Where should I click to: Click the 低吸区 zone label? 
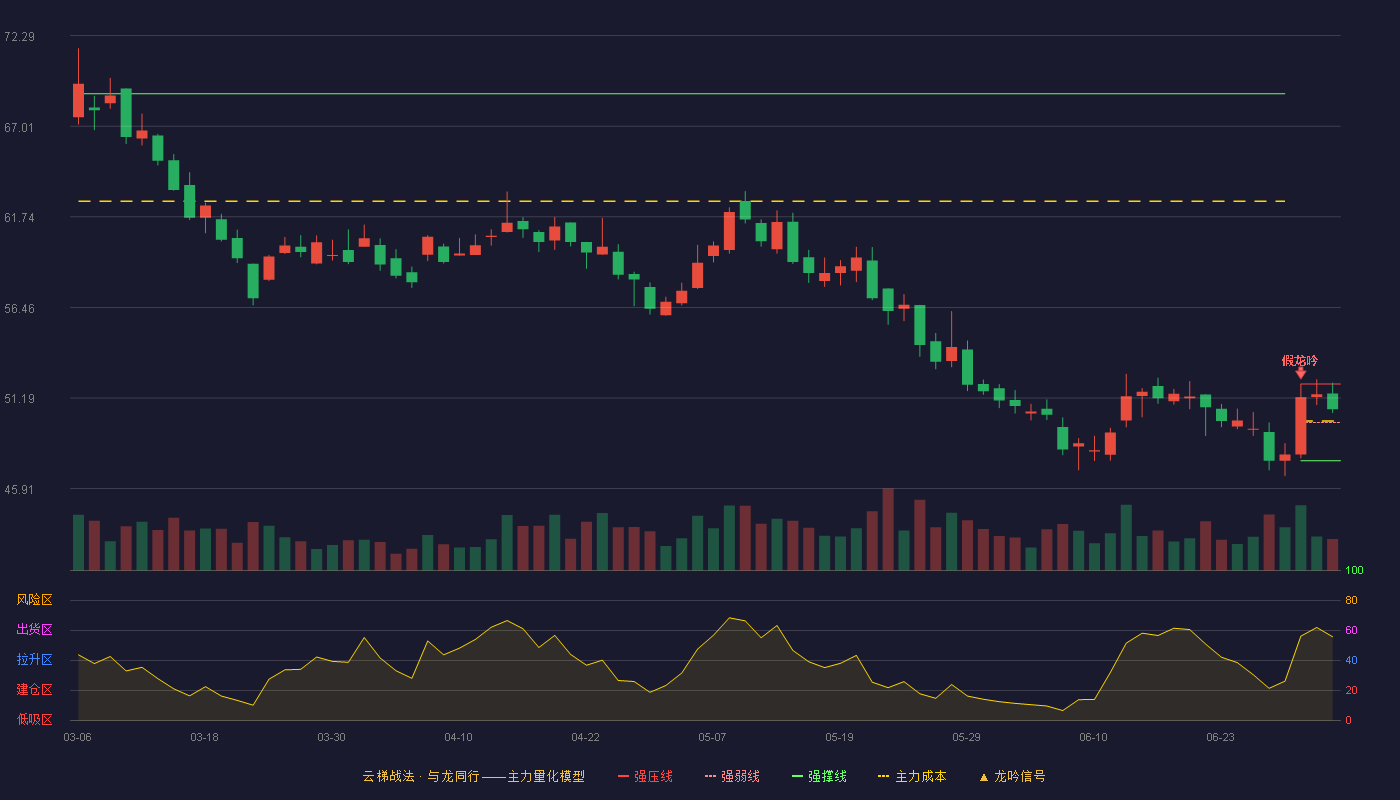click(34, 720)
